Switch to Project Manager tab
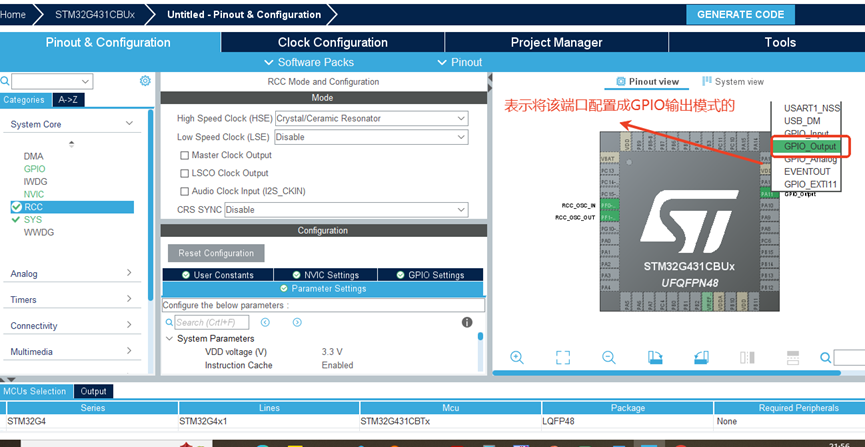Image resolution: width=865 pixels, height=447 pixels. 556,42
